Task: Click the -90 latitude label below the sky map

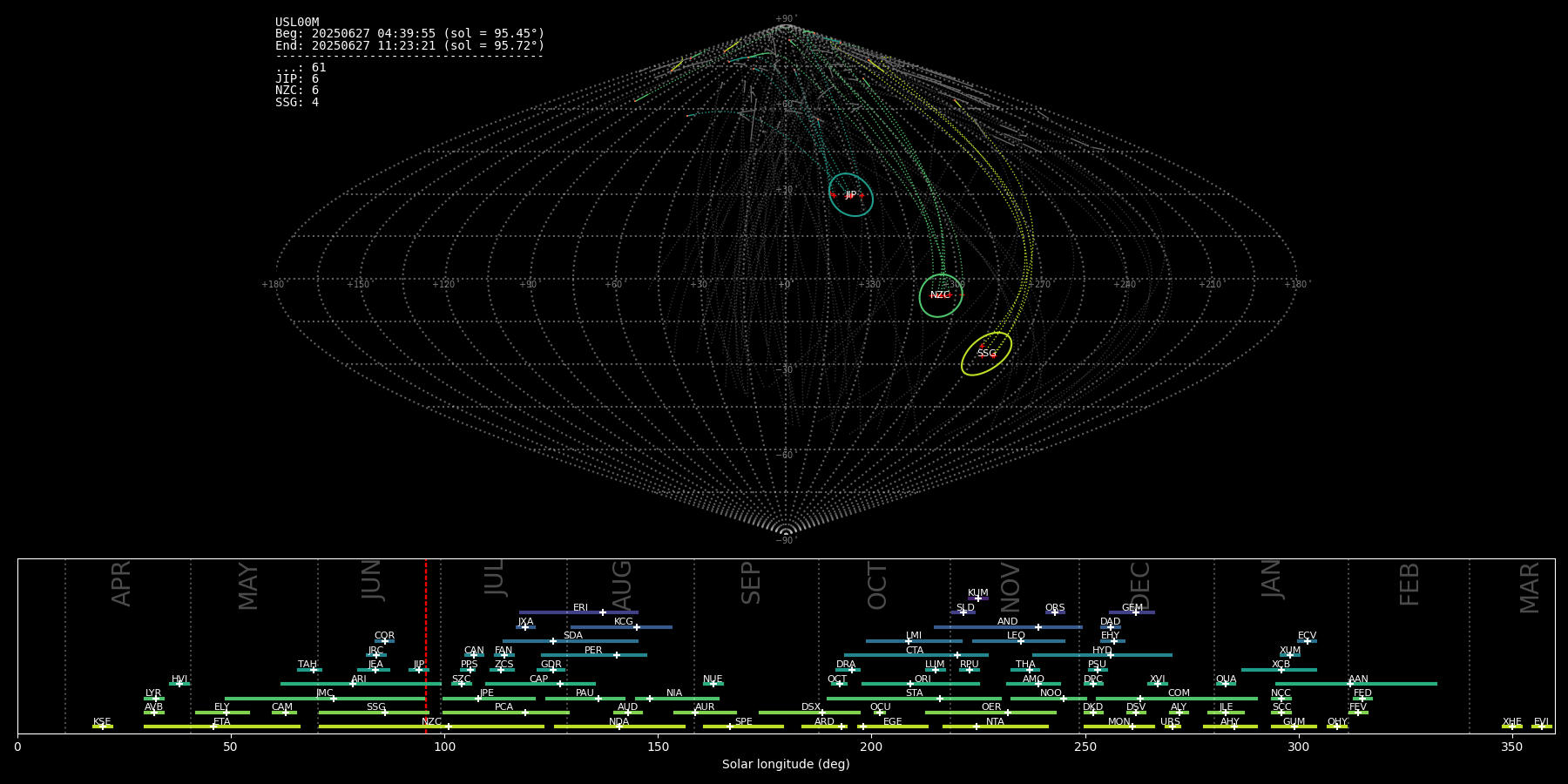Action: click(x=786, y=541)
